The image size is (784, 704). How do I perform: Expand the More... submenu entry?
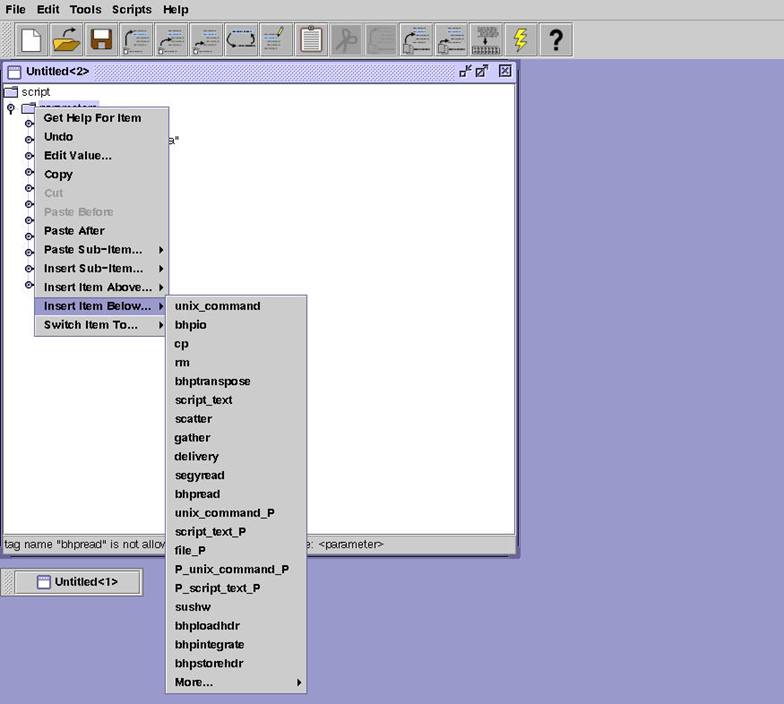point(236,682)
